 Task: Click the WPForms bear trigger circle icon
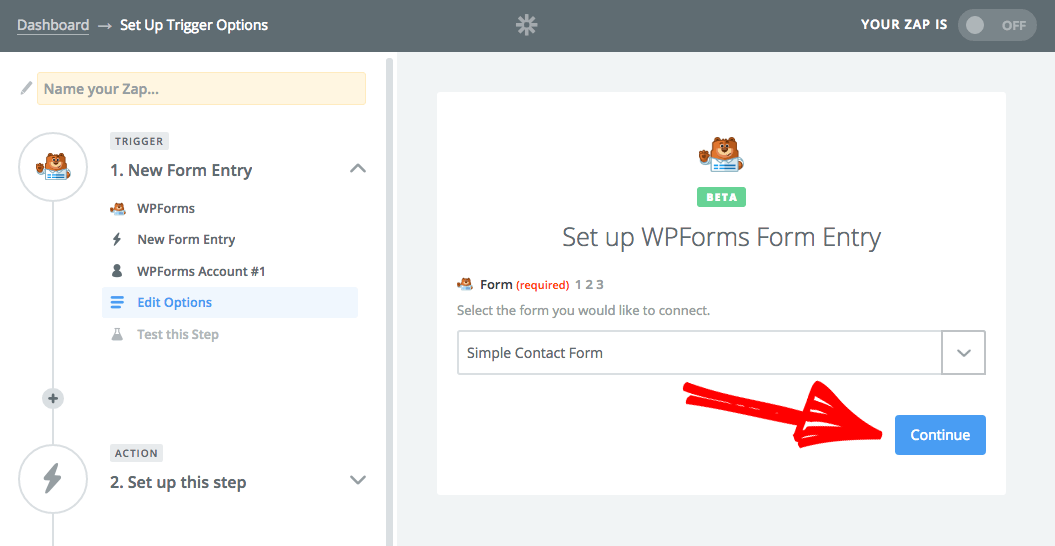pyautogui.click(x=53, y=167)
